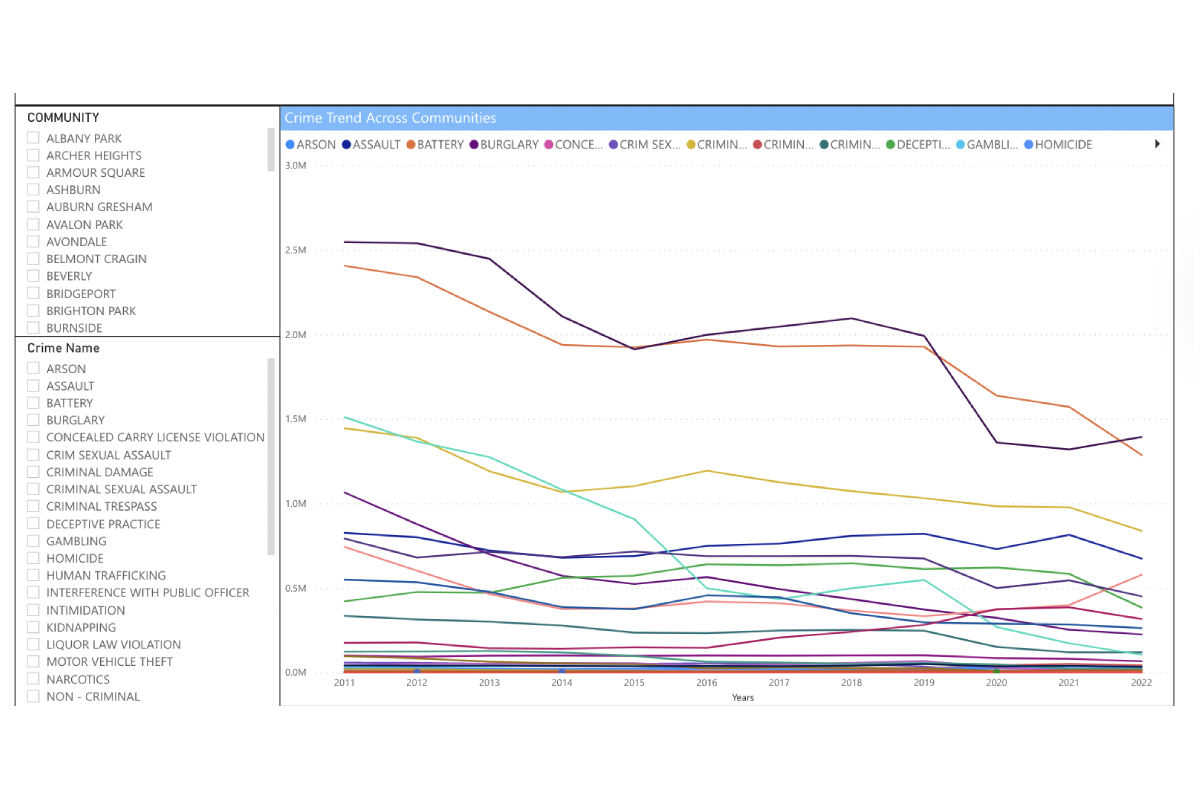Check the ALBANY PARK community checkbox

[32, 138]
